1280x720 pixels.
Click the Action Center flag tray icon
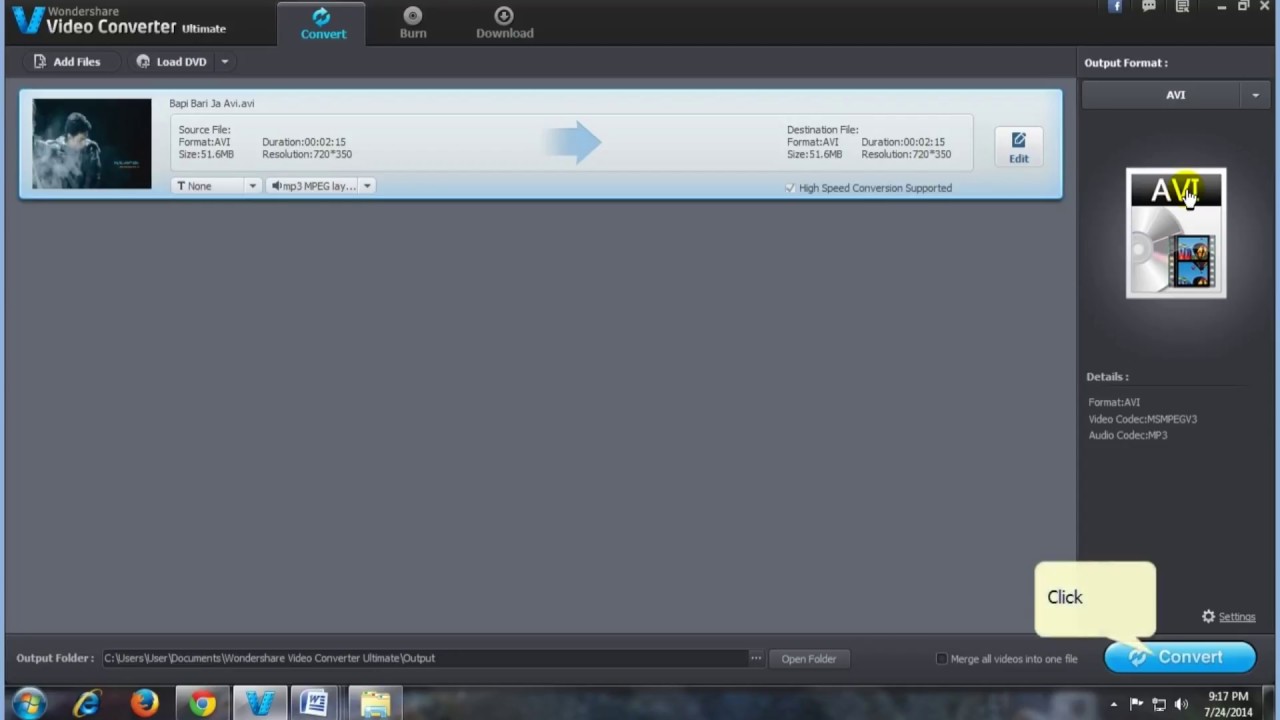[x=1137, y=705]
